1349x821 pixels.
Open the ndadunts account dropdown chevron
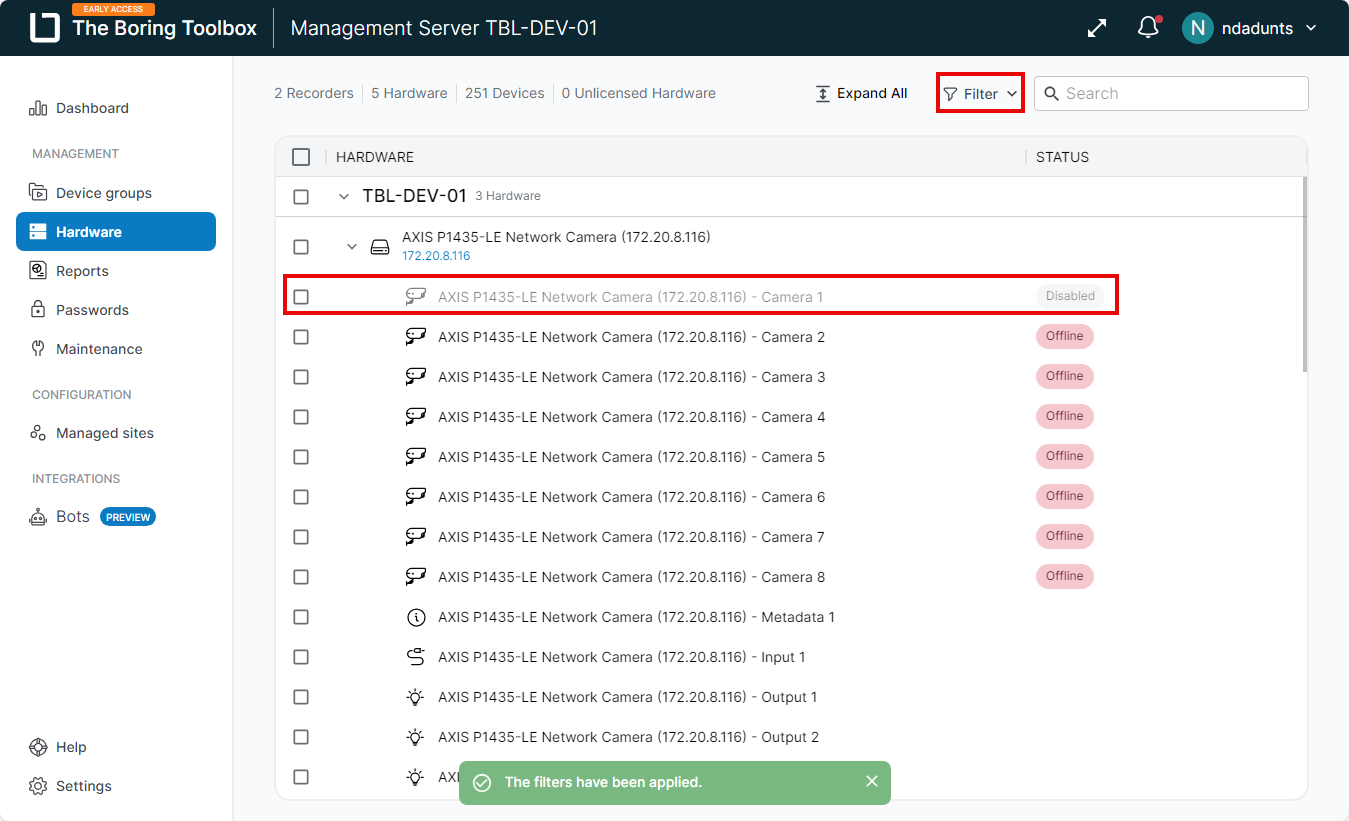coord(1312,28)
